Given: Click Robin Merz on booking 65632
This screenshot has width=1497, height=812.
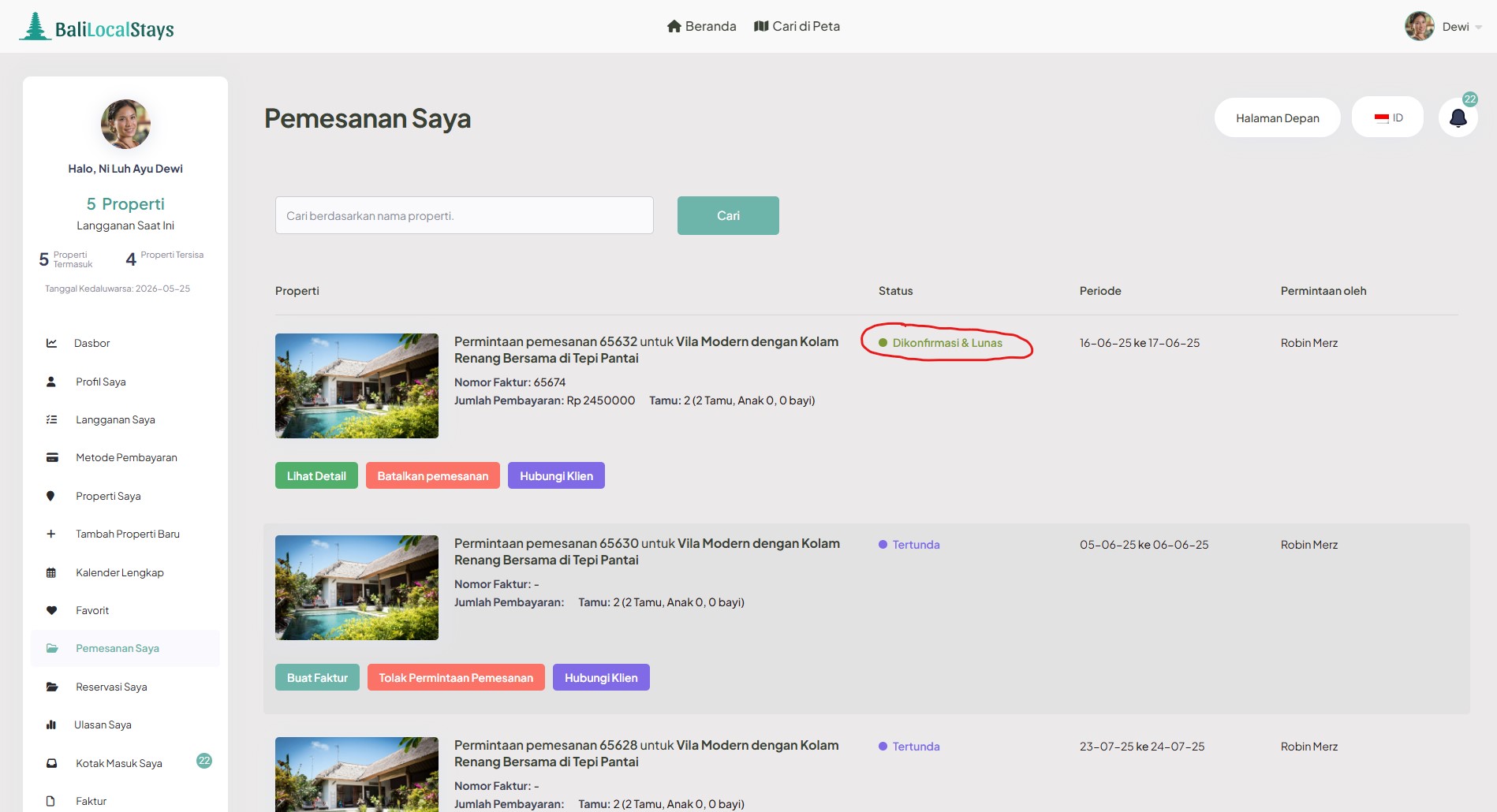Looking at the screenshot, I should [x=1309, y=343].
